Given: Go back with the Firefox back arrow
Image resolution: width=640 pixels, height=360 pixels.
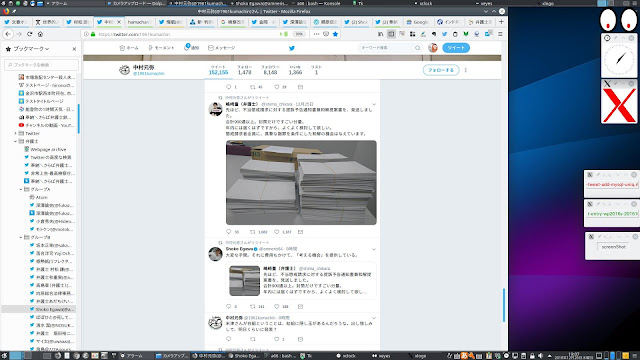Looking at the screenshot, I should (x=8, y=34).
